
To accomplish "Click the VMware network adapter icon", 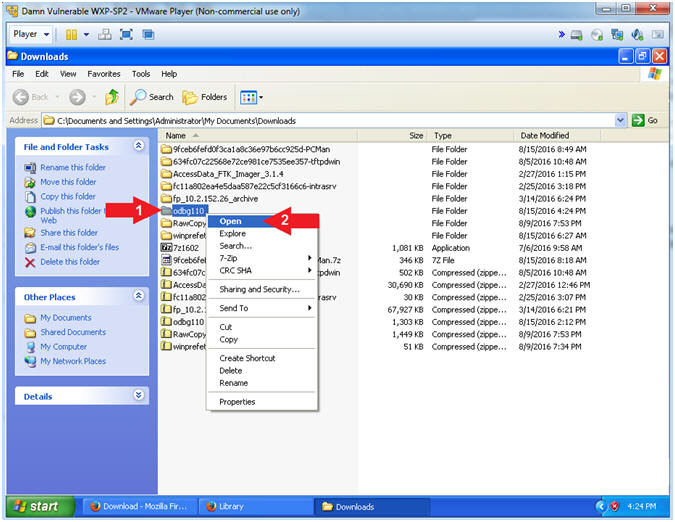I will tap(617, 35).
